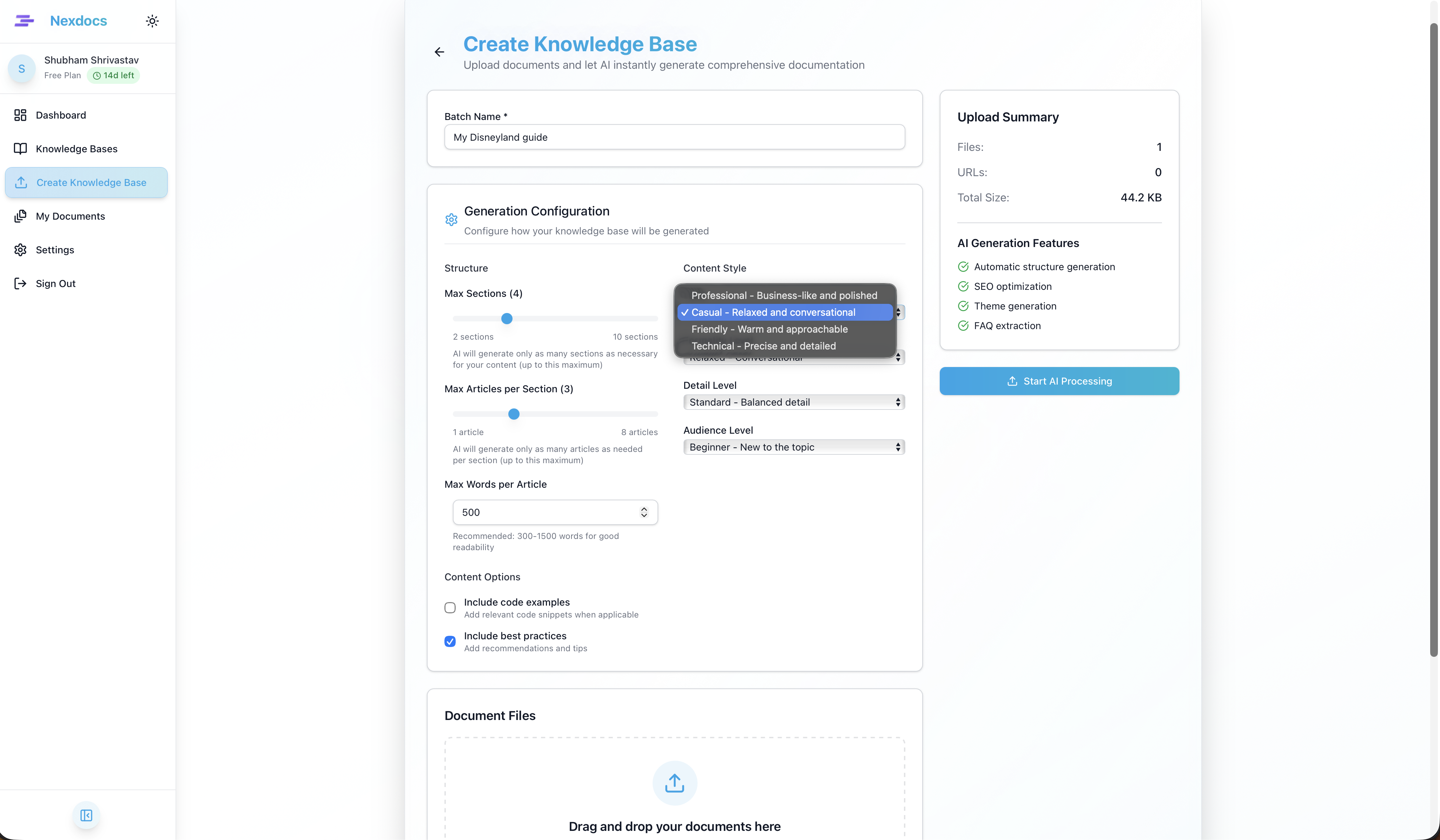Enable the Include code examples checkbox
The width and height of the screenshot is (1440, 840).
450,608
